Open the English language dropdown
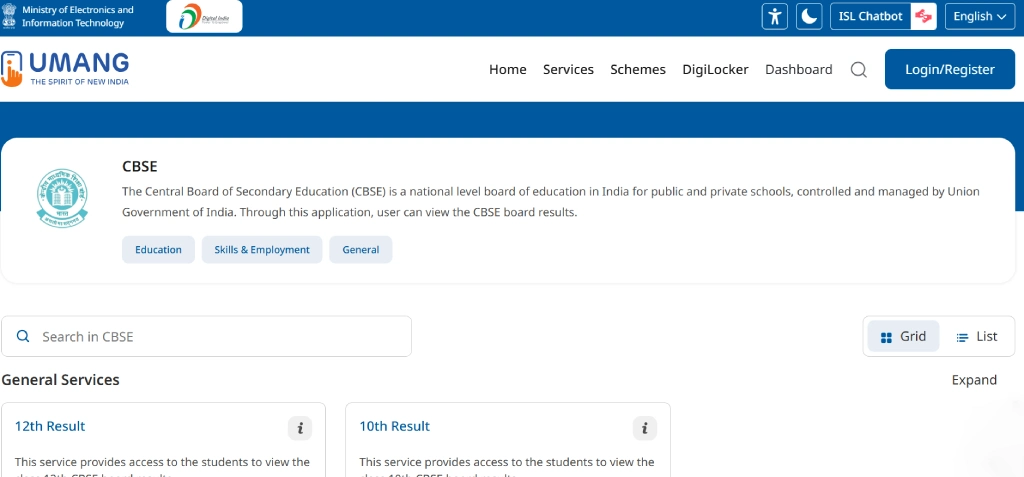Screen dimensions: 1024x477 coord(980,16)
